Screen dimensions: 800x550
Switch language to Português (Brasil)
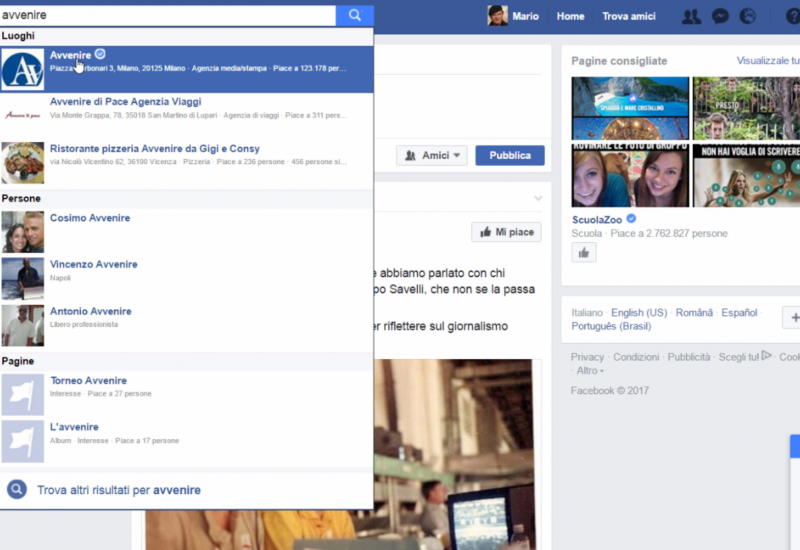click(611, 326)
